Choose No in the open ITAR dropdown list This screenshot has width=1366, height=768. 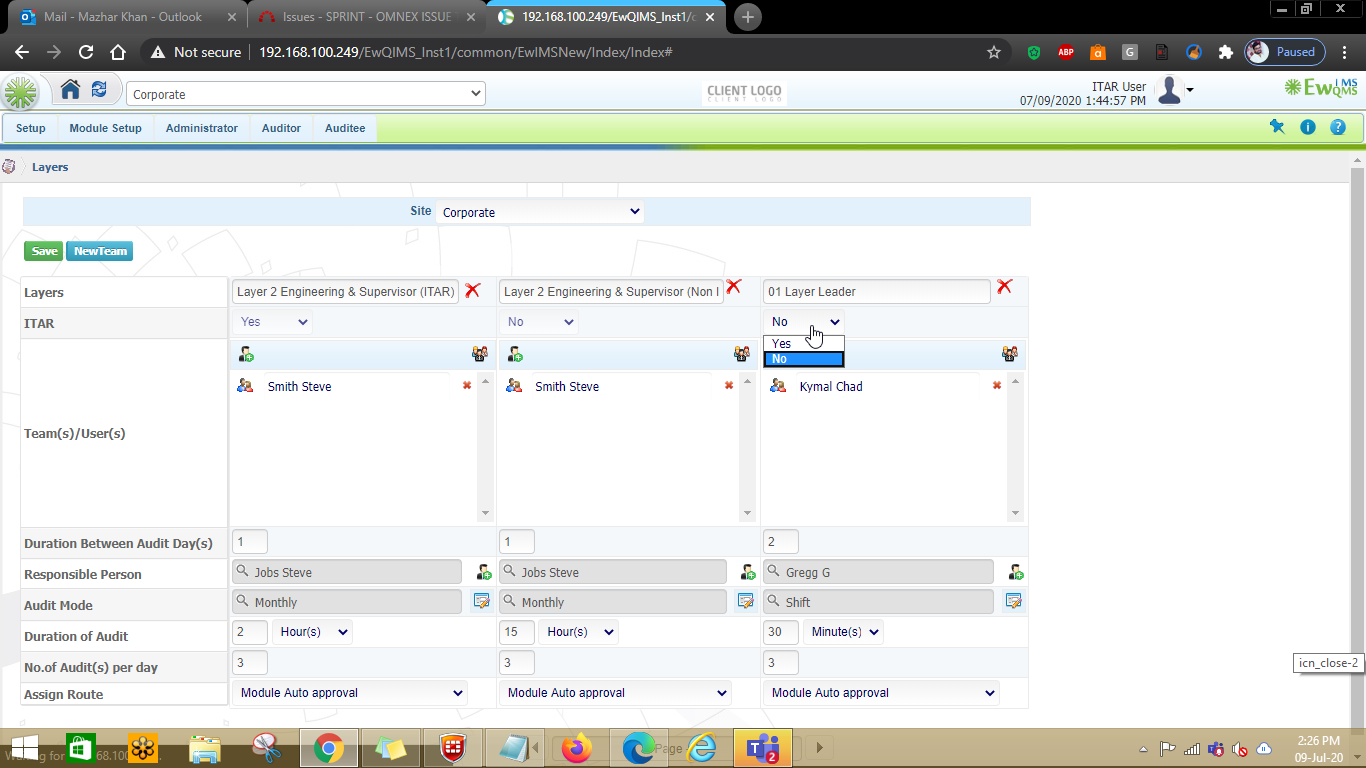point(804,359)
